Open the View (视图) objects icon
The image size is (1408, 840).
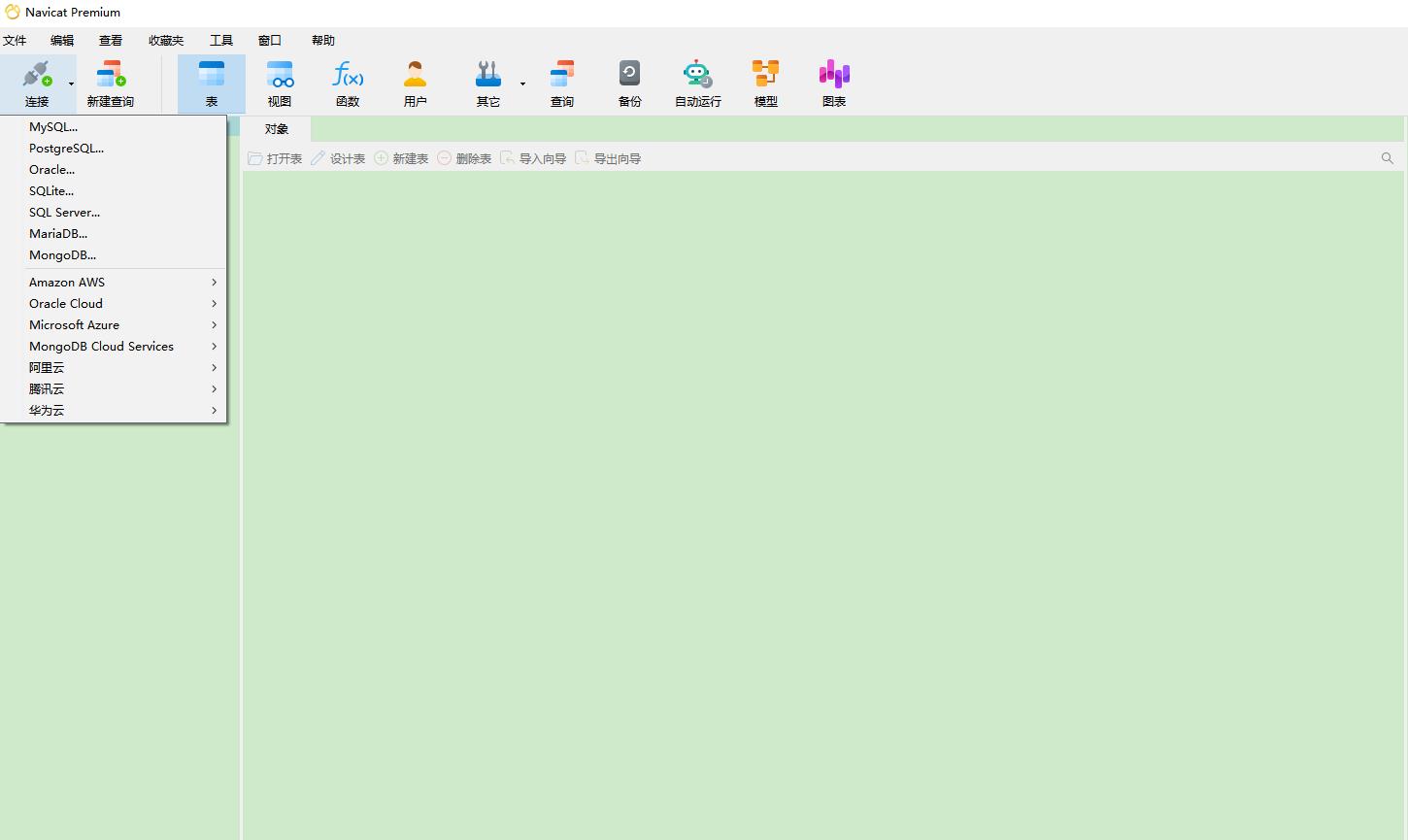click(280, 84)
